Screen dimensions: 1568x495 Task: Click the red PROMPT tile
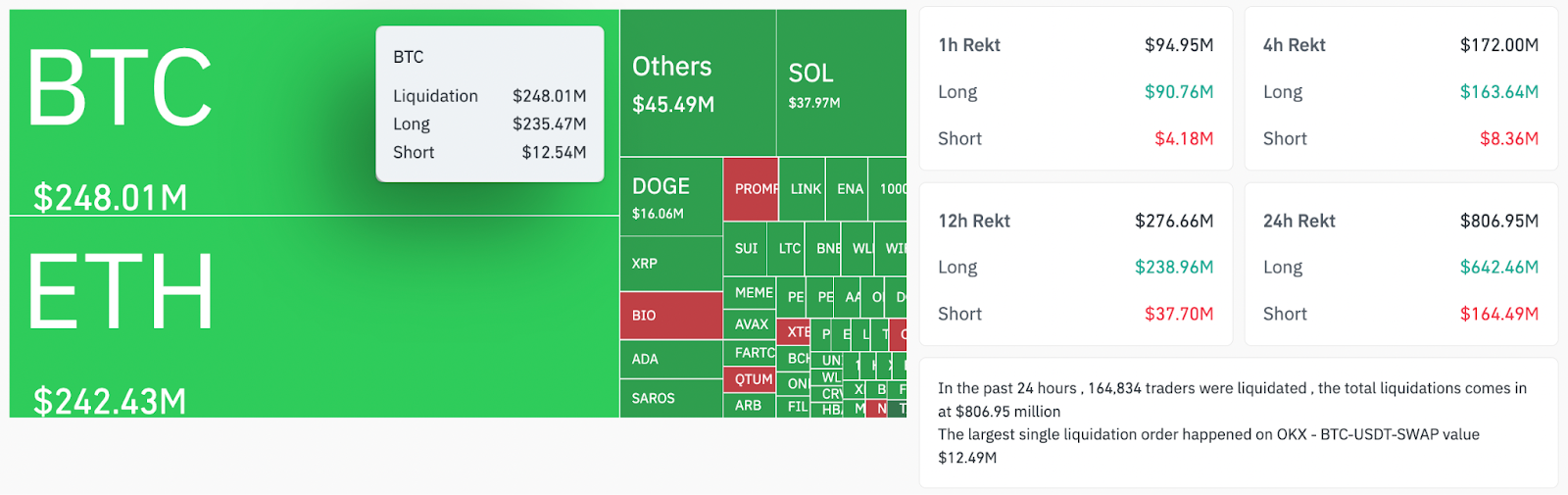click(751, 188)
